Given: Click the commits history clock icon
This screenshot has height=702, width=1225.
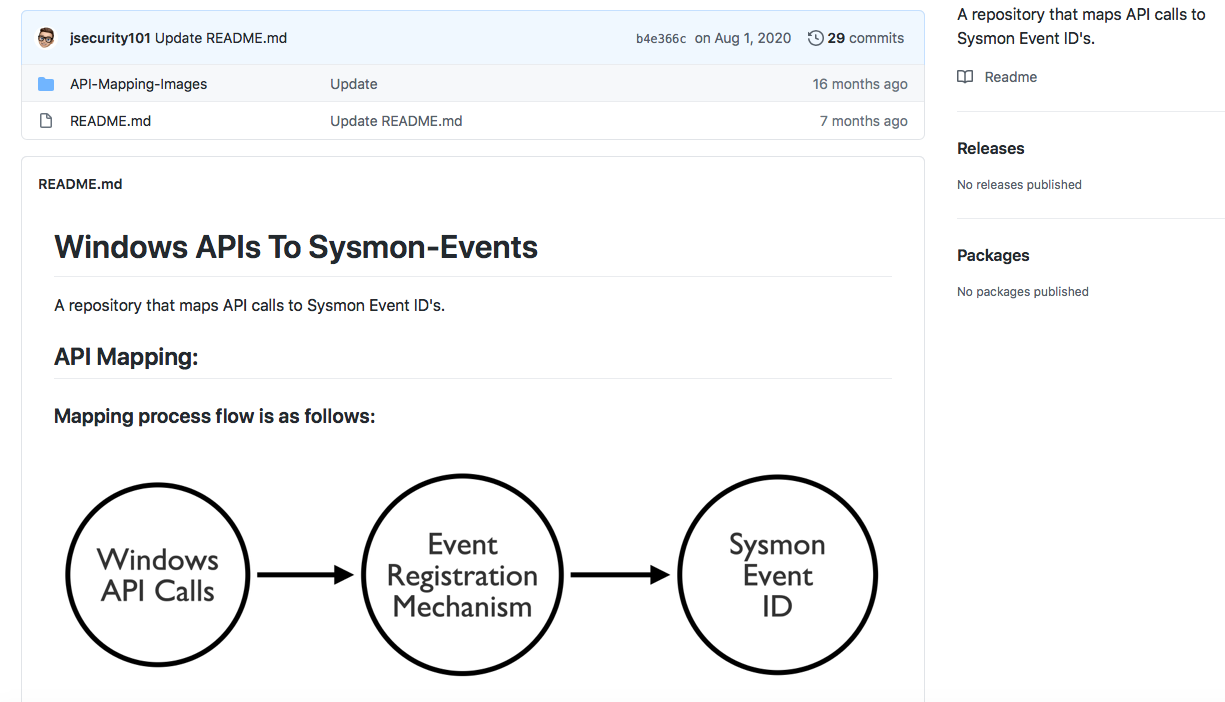Looking at the screenshot, I should 816,38.
